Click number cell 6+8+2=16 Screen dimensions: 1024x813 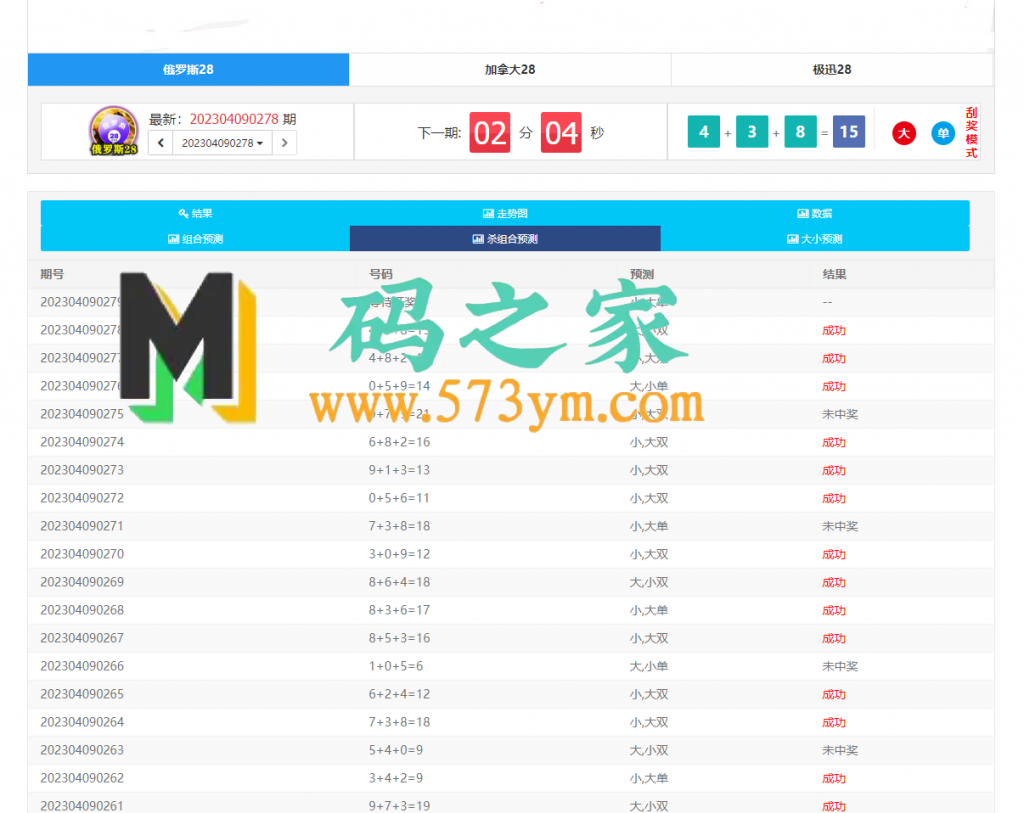[399, 442]
